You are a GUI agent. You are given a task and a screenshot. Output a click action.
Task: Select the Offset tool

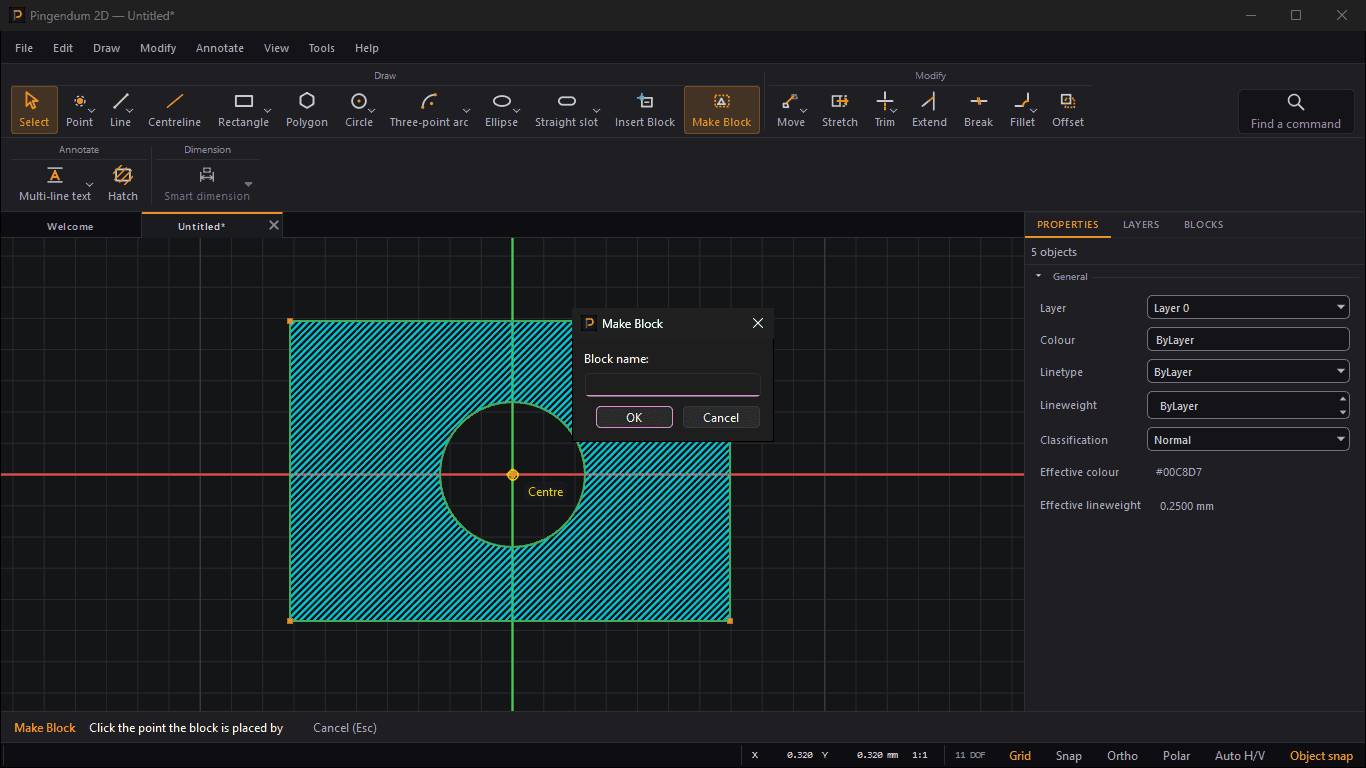click(1067, 110)
